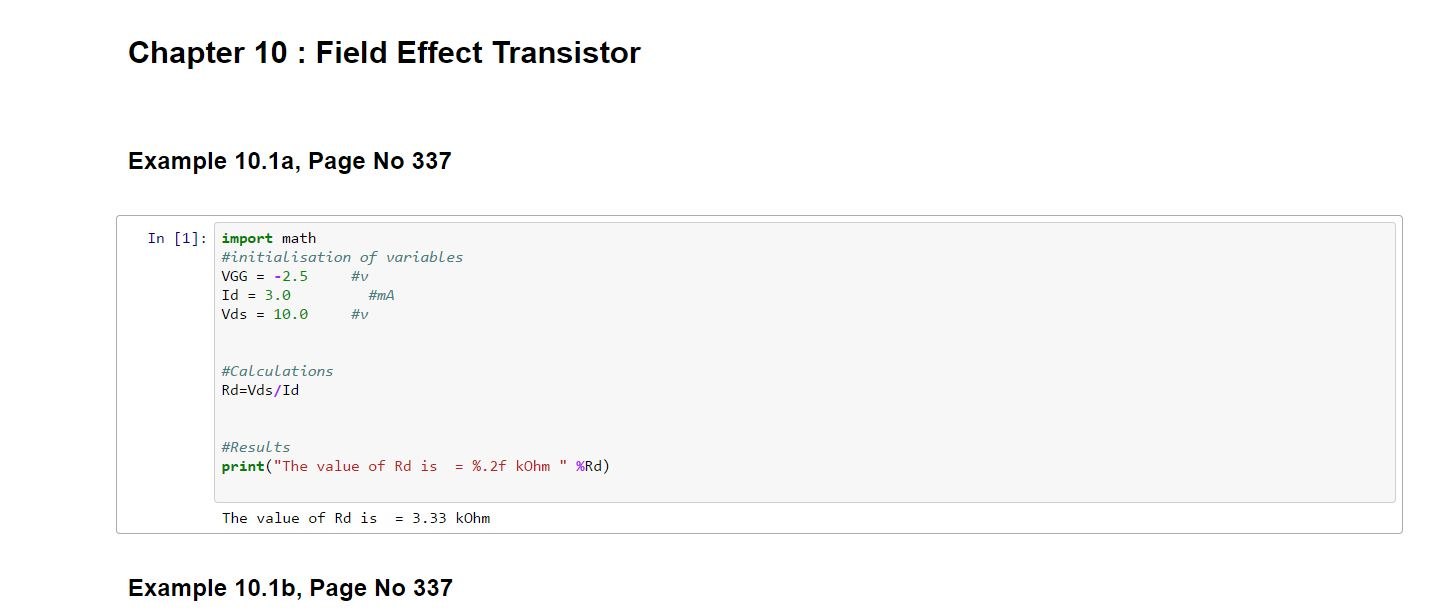Screen dimensions: 1440x613
Task: Click the Example 10.1a heading
Action: [289, 161]
